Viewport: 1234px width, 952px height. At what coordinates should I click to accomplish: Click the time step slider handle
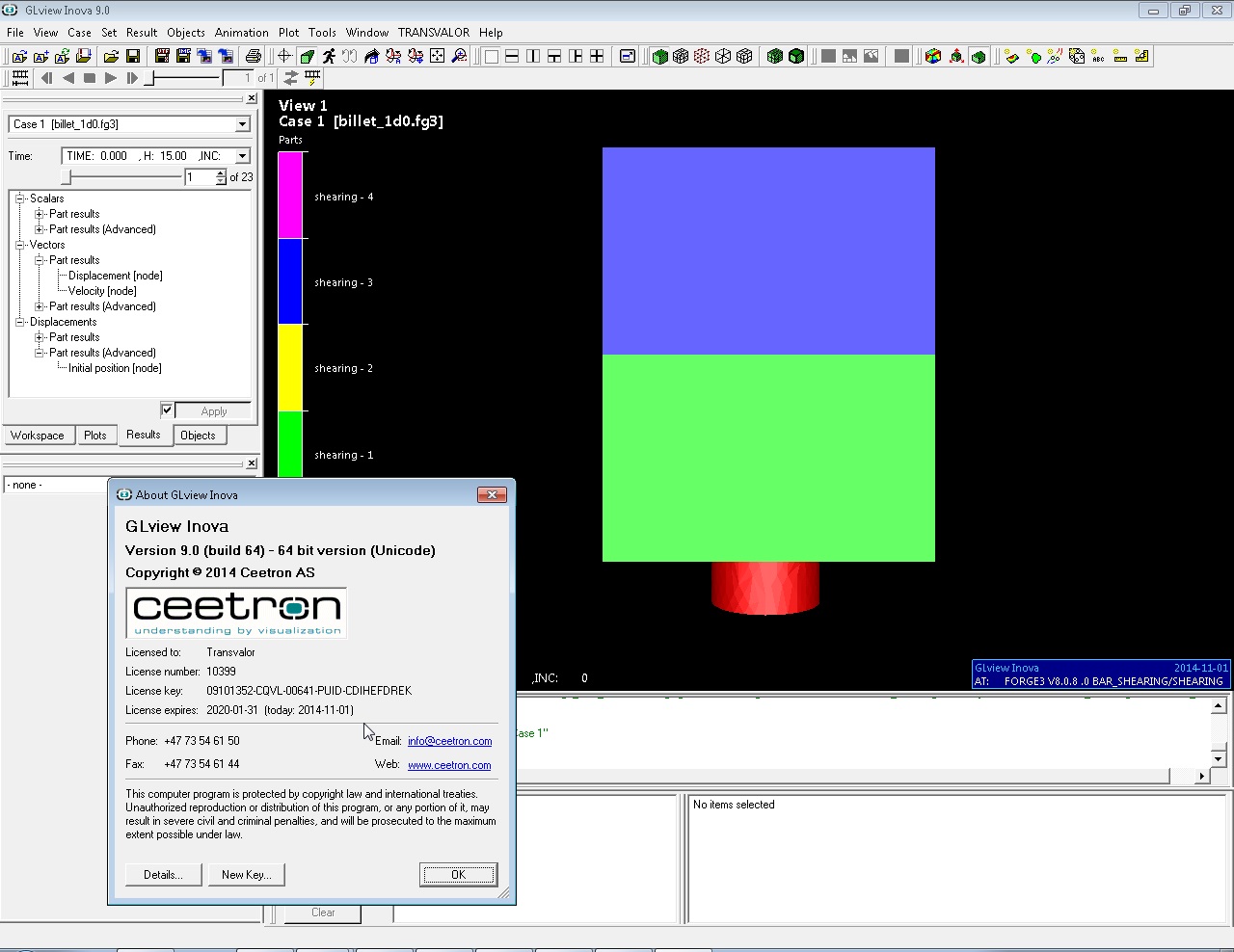67,177
